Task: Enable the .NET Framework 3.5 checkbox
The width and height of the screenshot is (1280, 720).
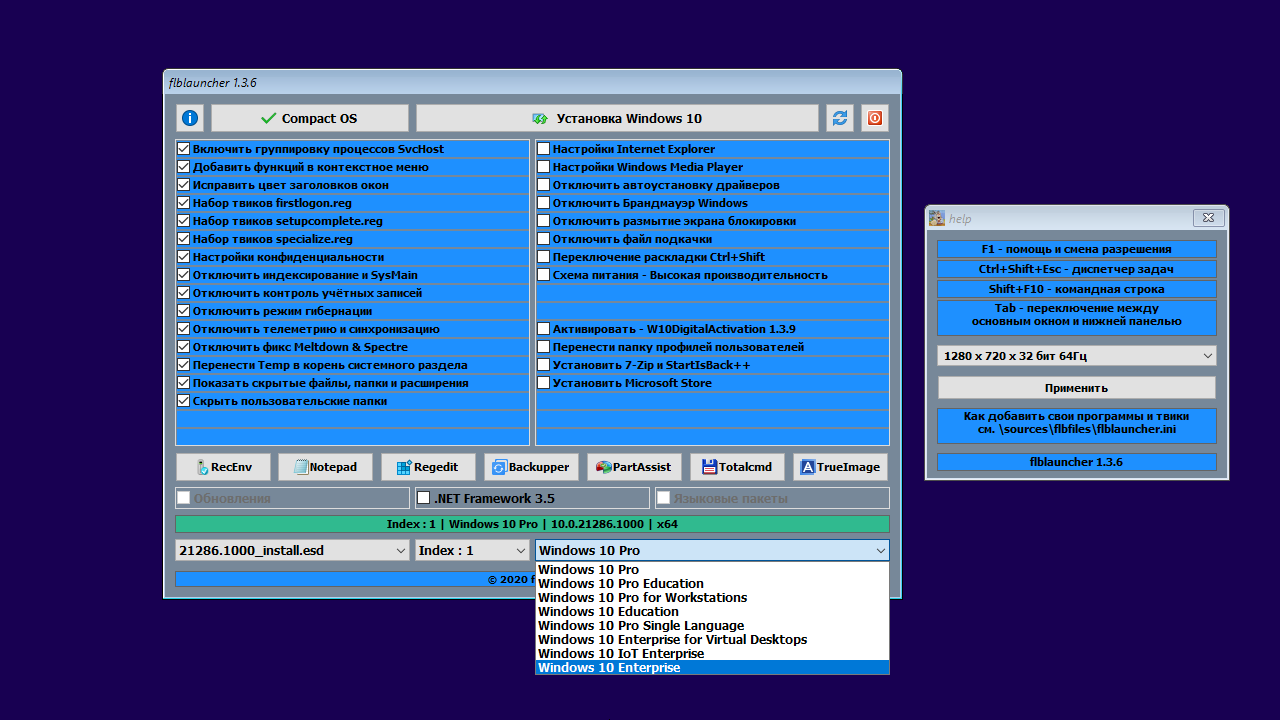Action: coord(424,498)
